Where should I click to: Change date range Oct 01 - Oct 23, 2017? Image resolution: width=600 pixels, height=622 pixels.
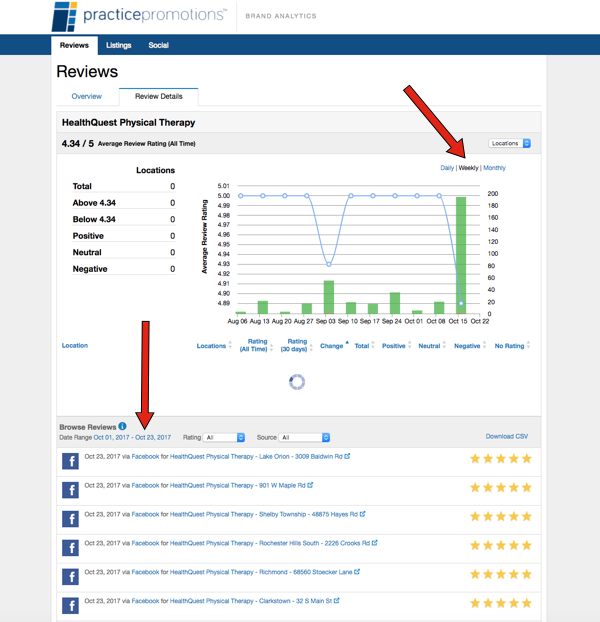[132, 437]
